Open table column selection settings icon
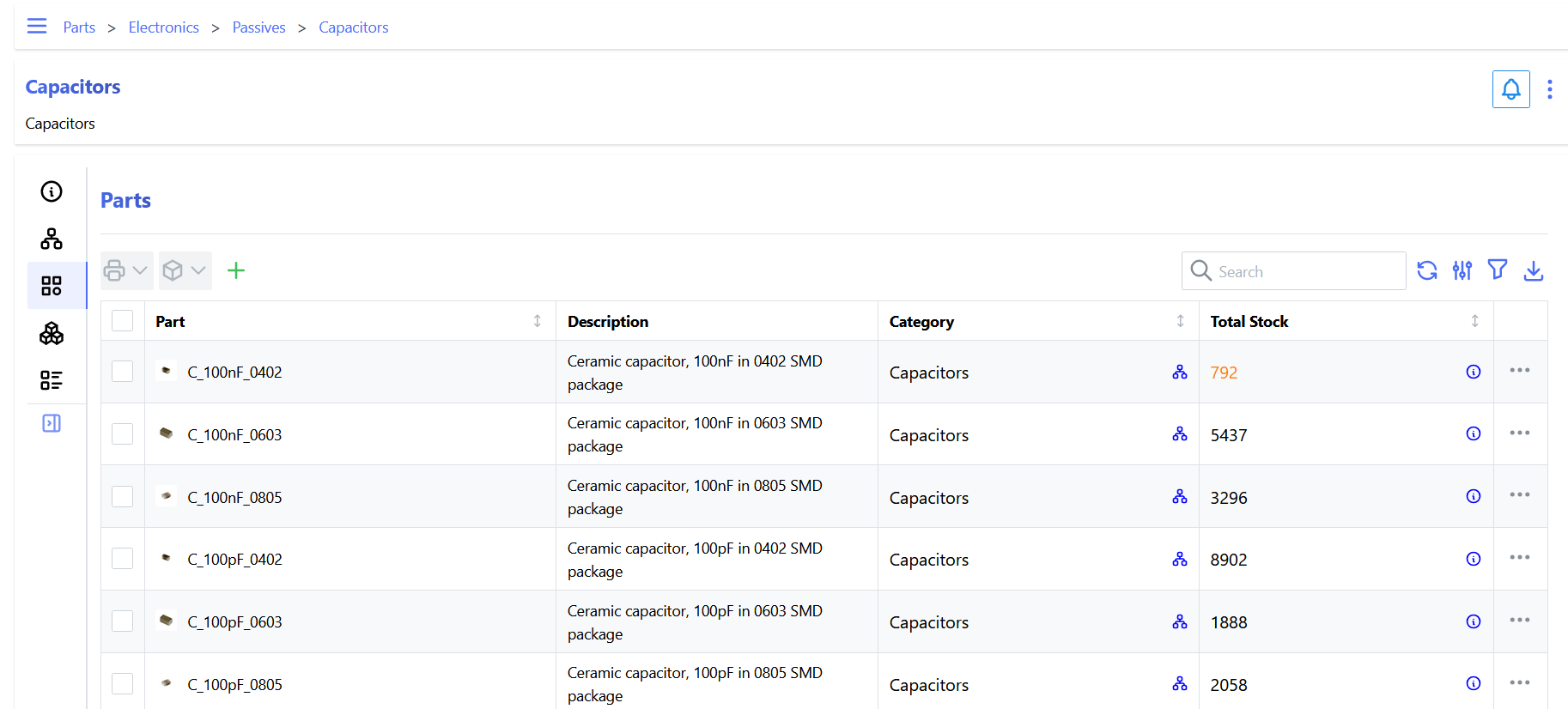 1462,271
